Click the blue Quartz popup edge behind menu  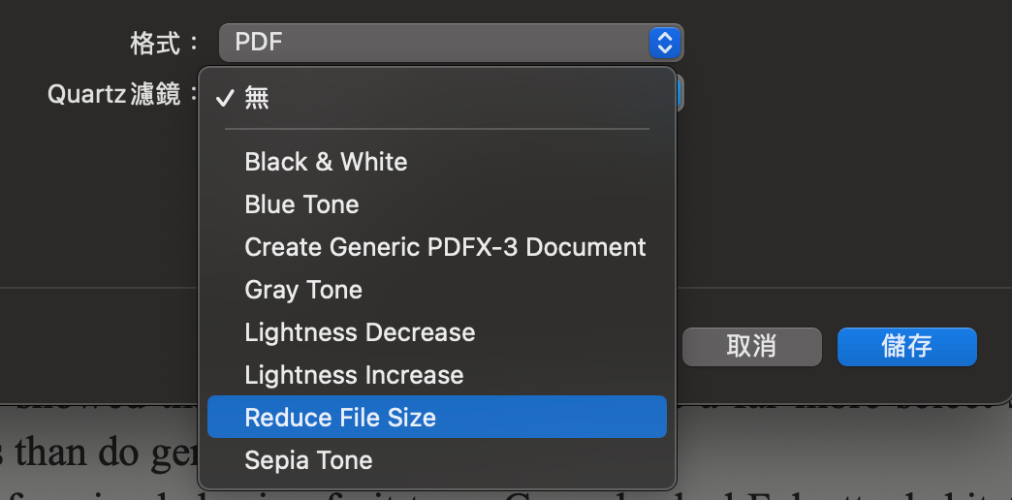pyautogui.click(x=681, y=95)
